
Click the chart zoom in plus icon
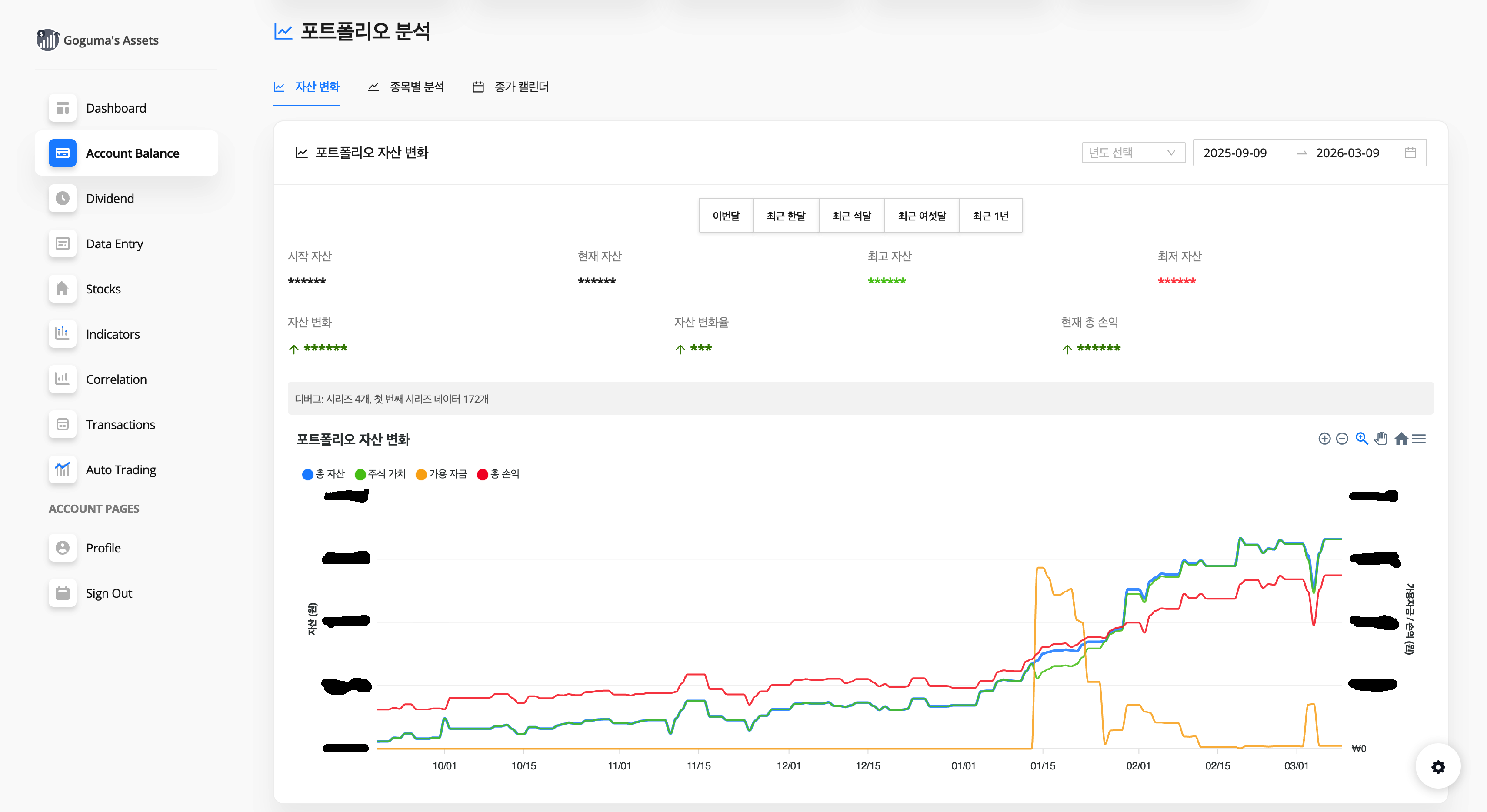pyautogui.click(x=1324, y=439)
